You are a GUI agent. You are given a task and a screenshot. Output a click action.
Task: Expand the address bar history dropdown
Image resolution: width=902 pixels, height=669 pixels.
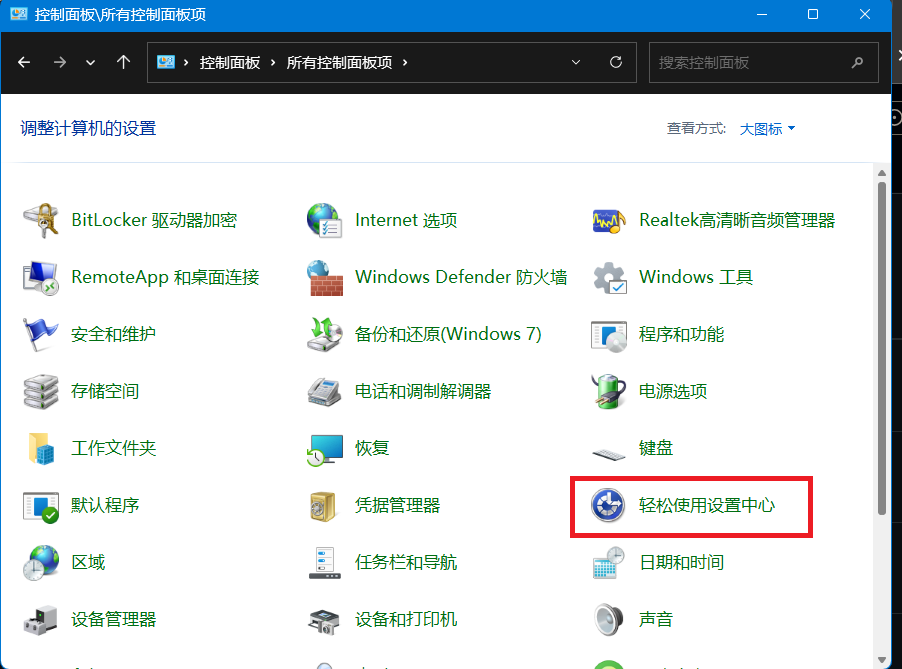[x=576, y=62]
